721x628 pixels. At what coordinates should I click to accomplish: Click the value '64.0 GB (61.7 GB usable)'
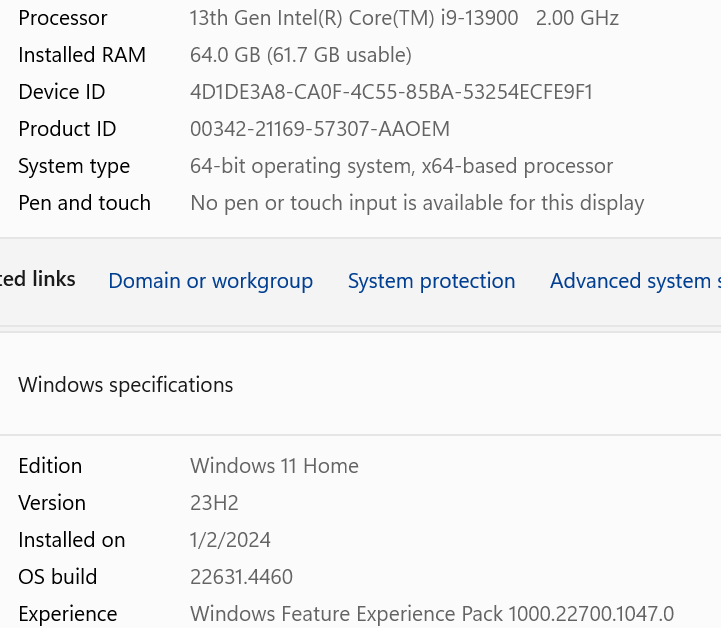(301, 55)
